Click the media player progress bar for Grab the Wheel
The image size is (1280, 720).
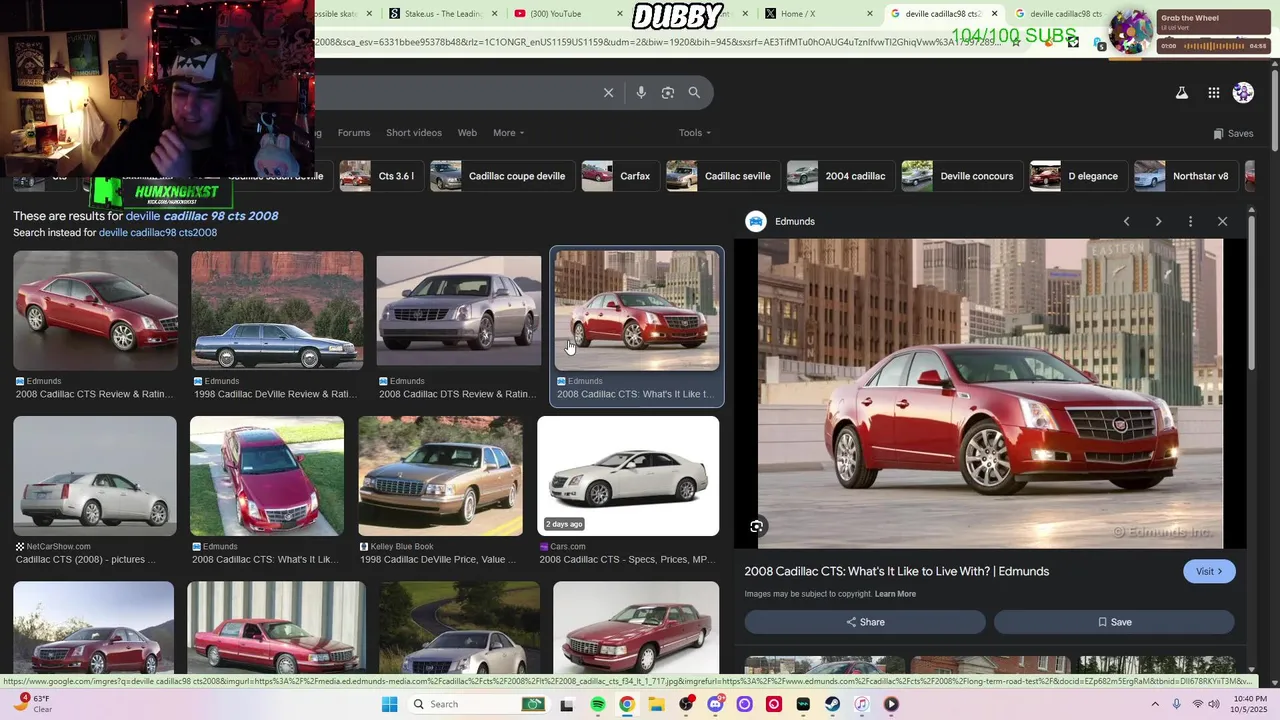1213,46
